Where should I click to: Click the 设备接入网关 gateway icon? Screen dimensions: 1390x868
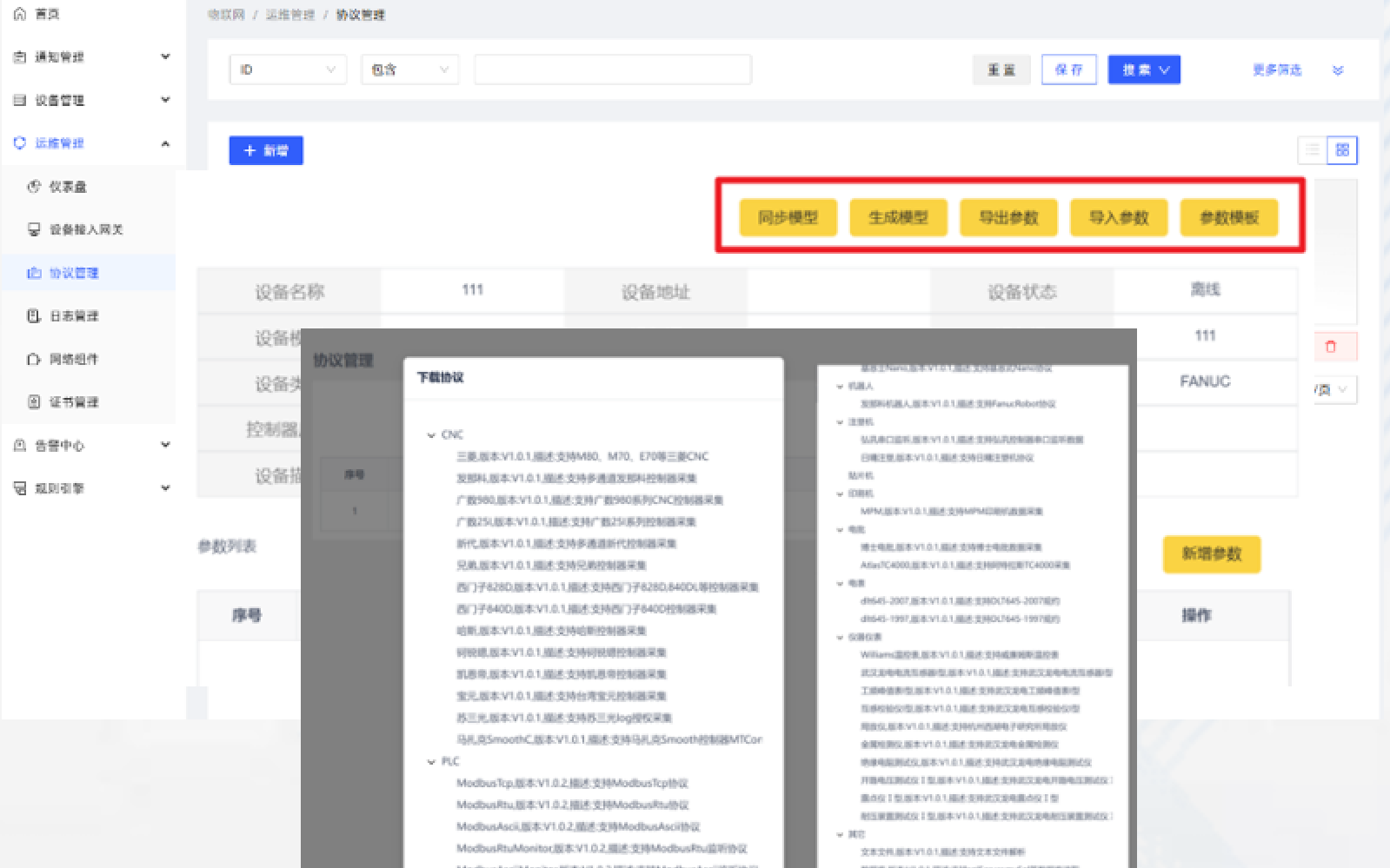34,230
